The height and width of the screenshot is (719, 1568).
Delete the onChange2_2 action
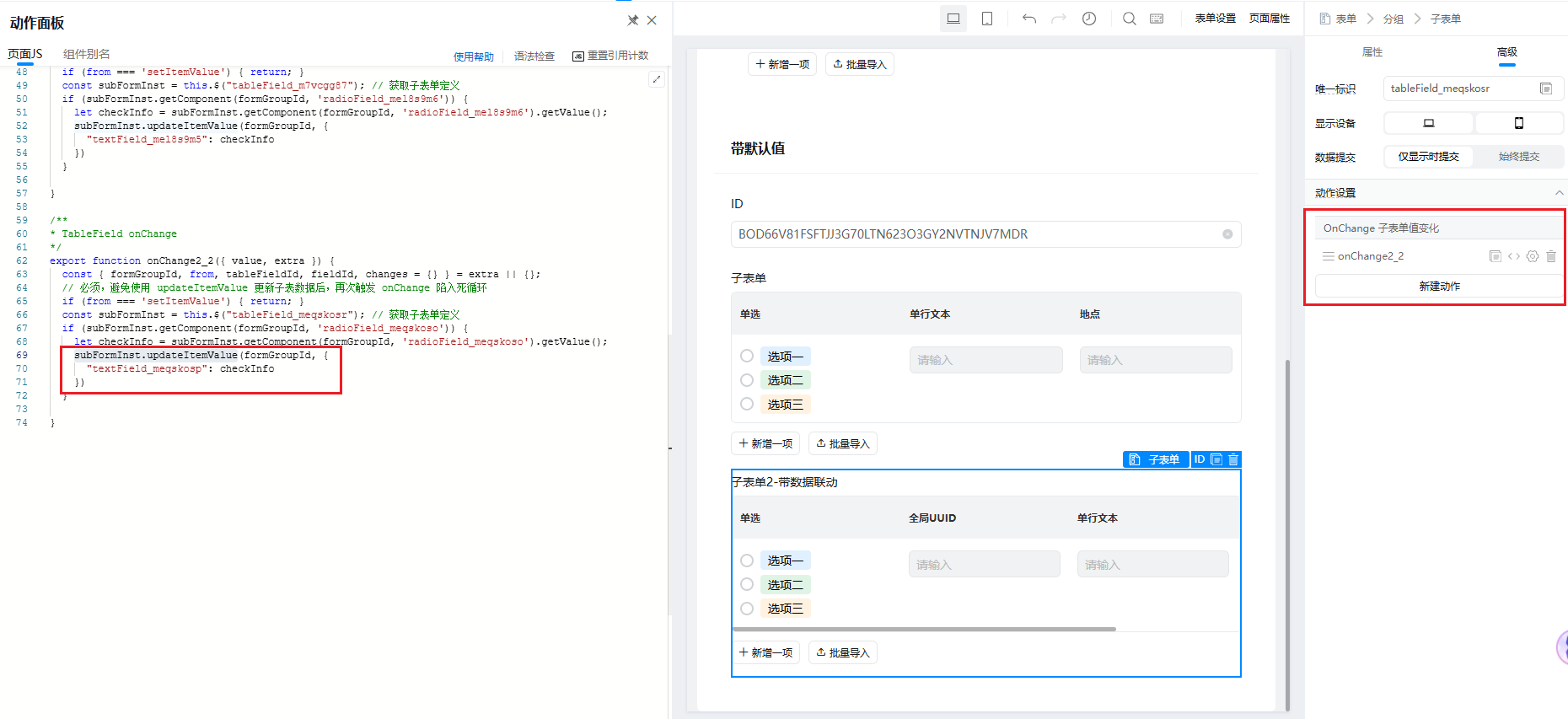(1551, 256)
